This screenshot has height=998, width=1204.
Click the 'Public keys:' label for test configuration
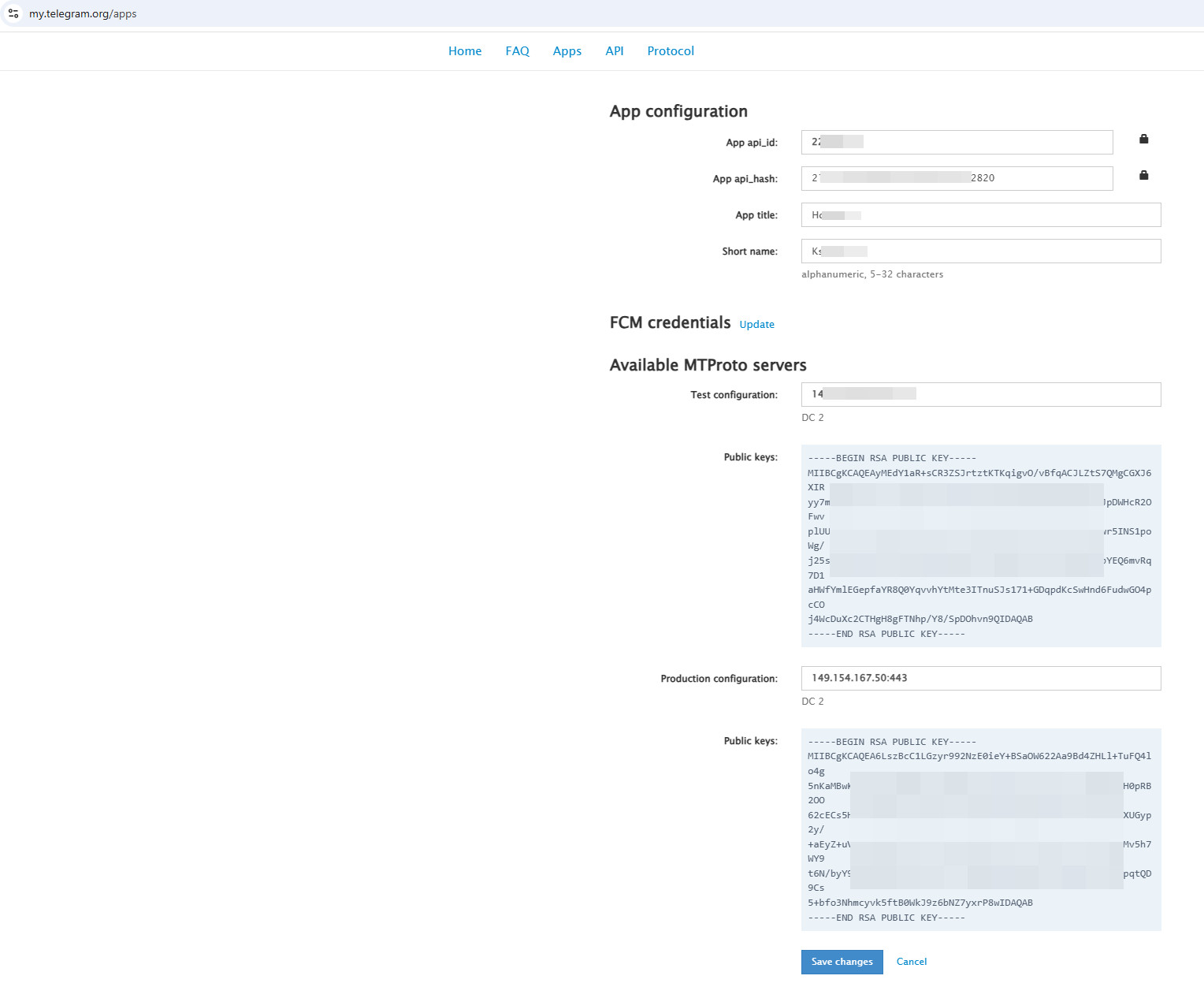pos(751,457)
